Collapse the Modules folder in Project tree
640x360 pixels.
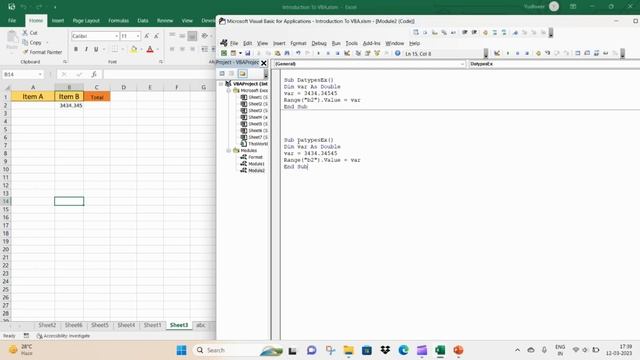[229, 151]
